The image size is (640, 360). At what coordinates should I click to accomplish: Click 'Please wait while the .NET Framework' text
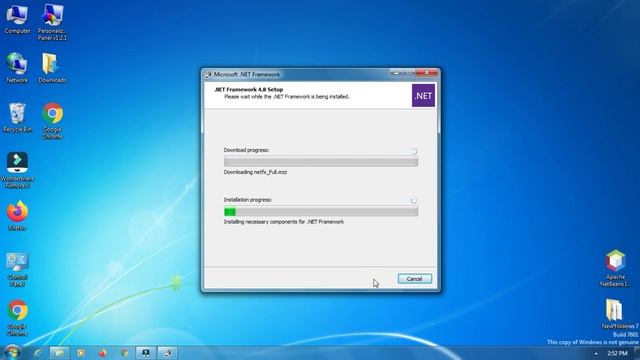[287, 97]
